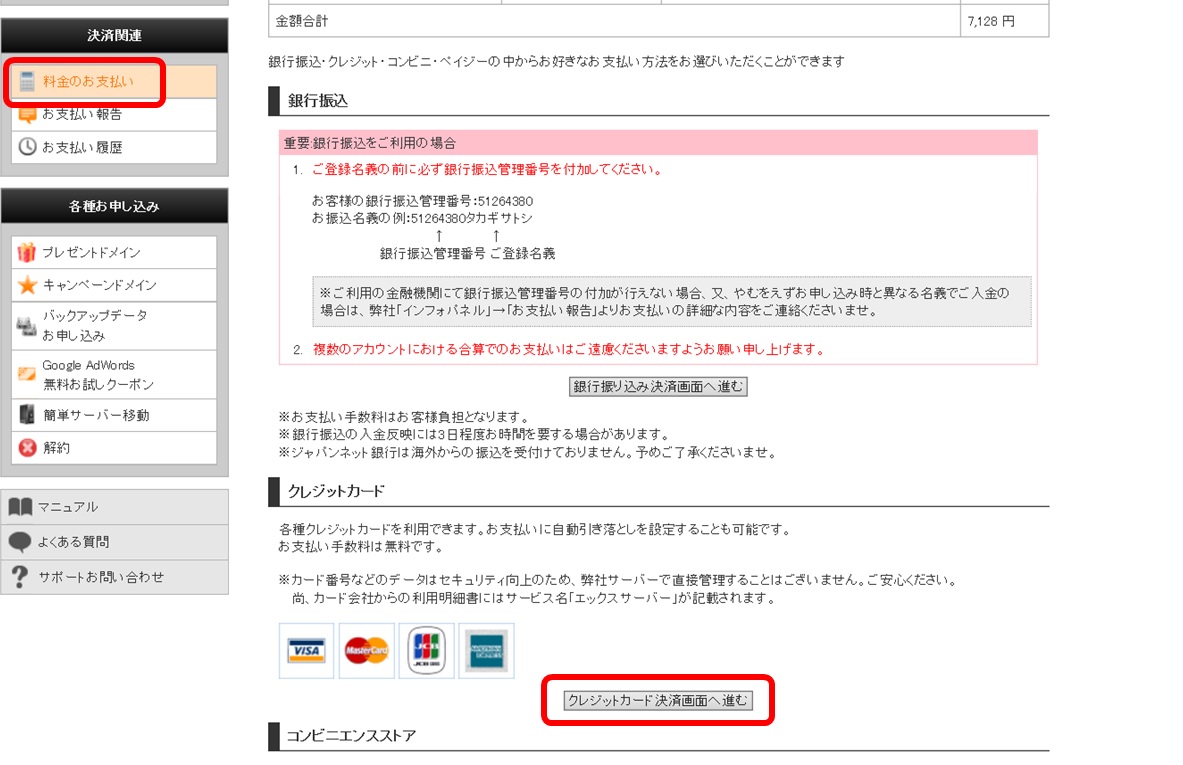Screen dimensions: 1183x765
Task: Click the star icon for キャンペーンドメイン
Action: [x=27, y=285]
